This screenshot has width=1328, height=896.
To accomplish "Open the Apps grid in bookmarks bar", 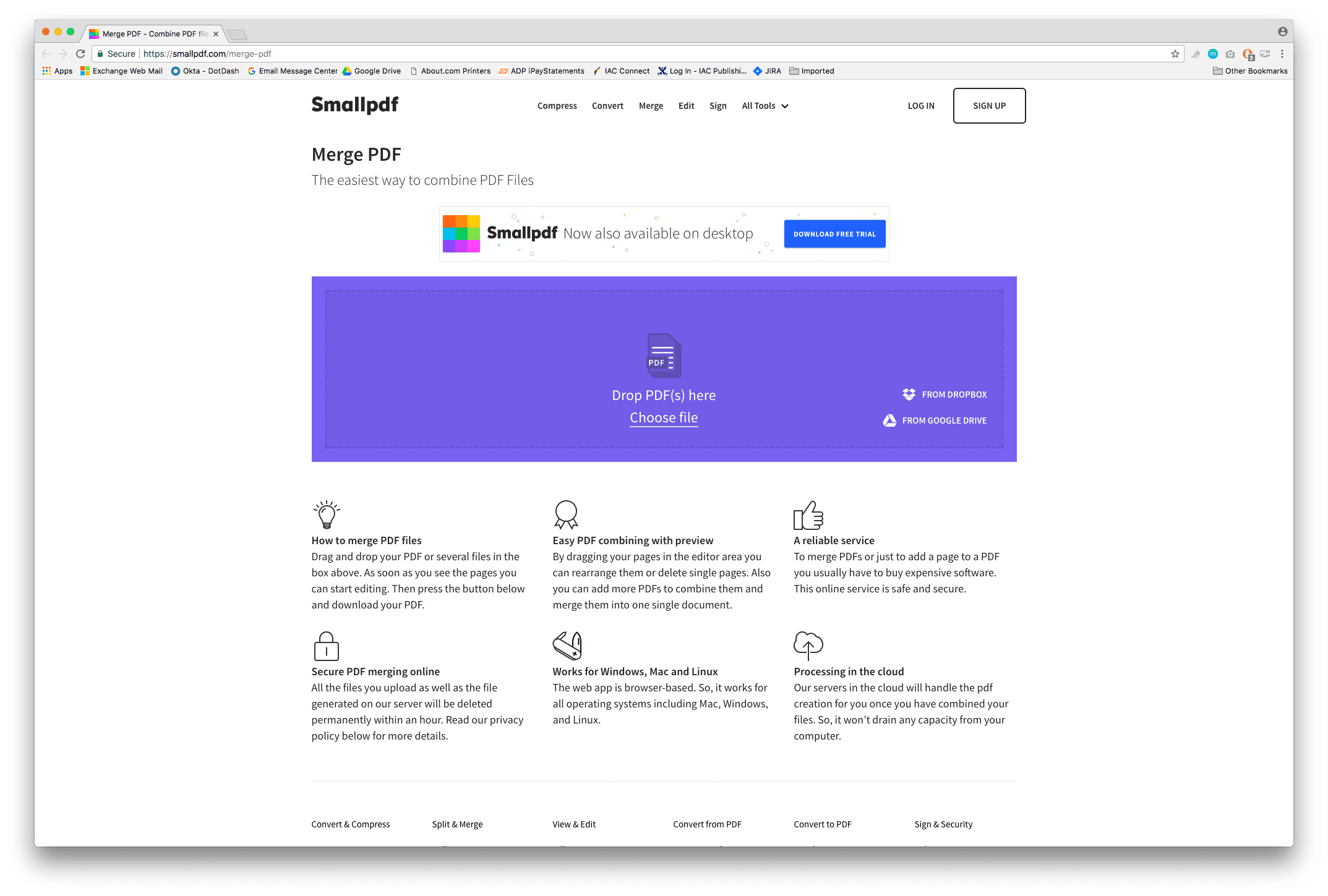I will click(58, 71).
